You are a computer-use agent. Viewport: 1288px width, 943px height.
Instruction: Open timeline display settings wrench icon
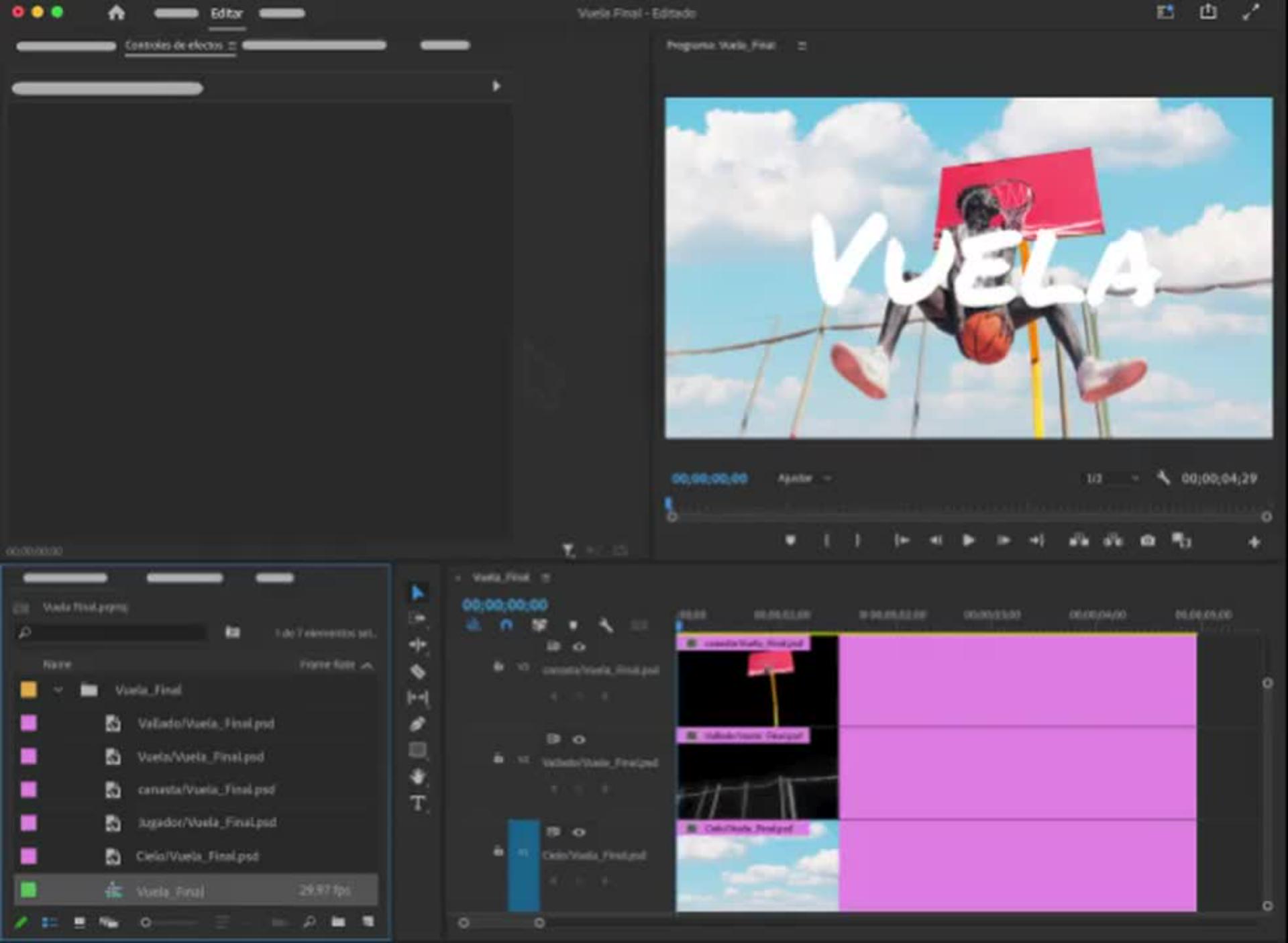[606, 626]
